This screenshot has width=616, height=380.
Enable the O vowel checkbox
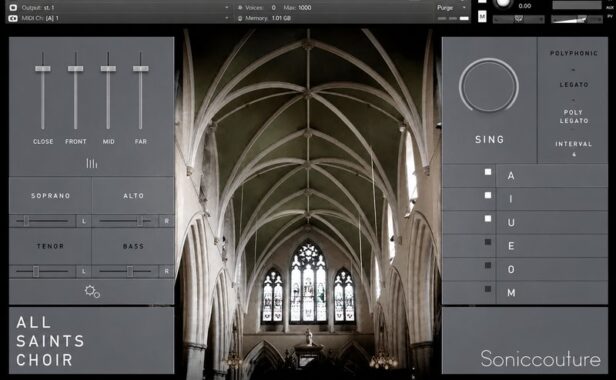point(488,266)
